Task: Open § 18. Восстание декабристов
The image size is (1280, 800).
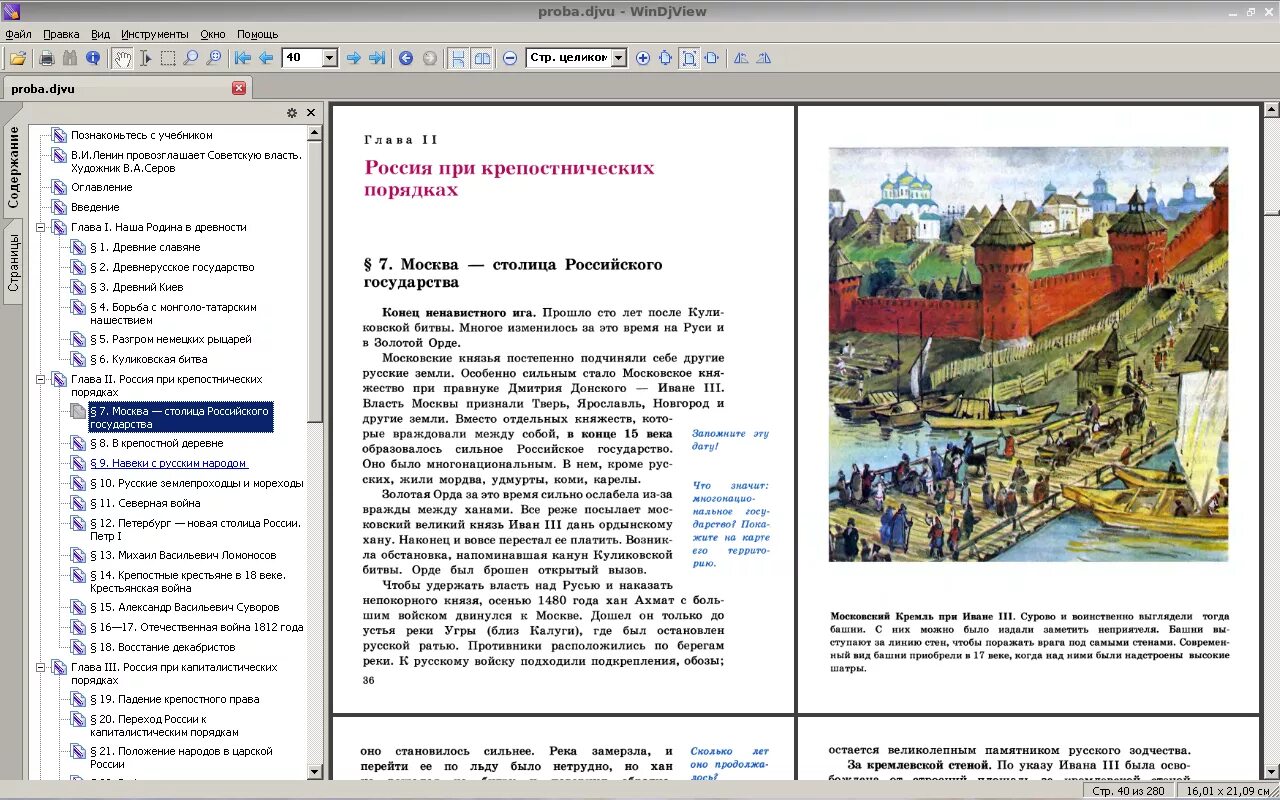Action: pyautogui.click(x=162, y=647)
